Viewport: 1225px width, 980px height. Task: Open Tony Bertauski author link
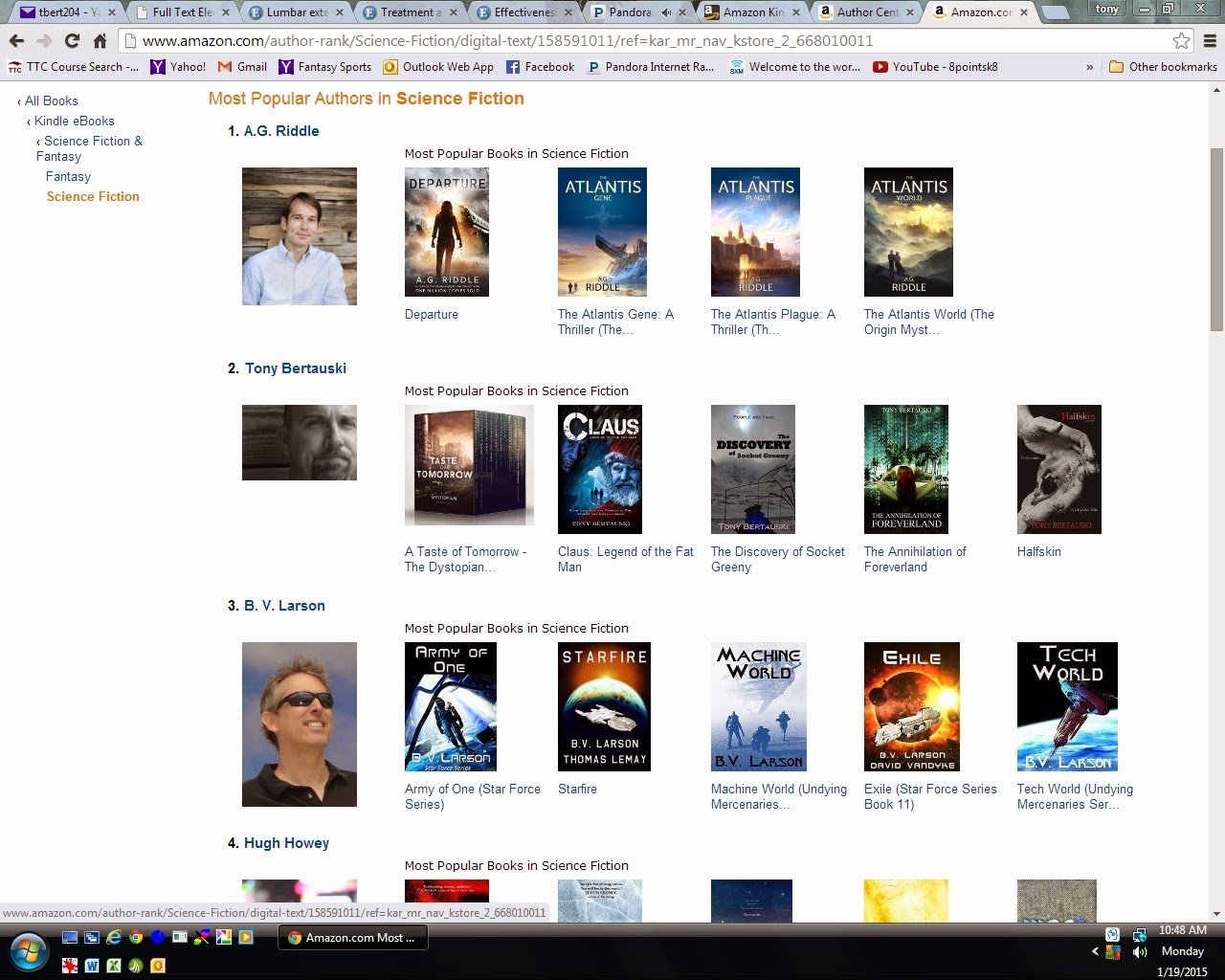coord(296,368)
